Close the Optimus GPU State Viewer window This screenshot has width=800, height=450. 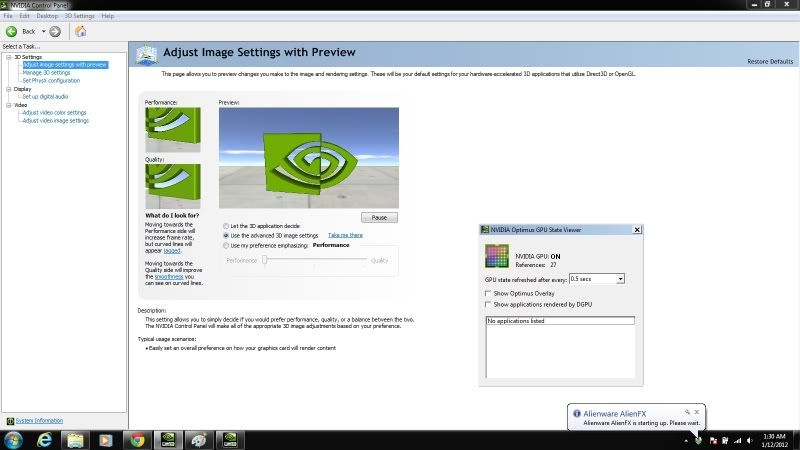(x=637, y=230)
